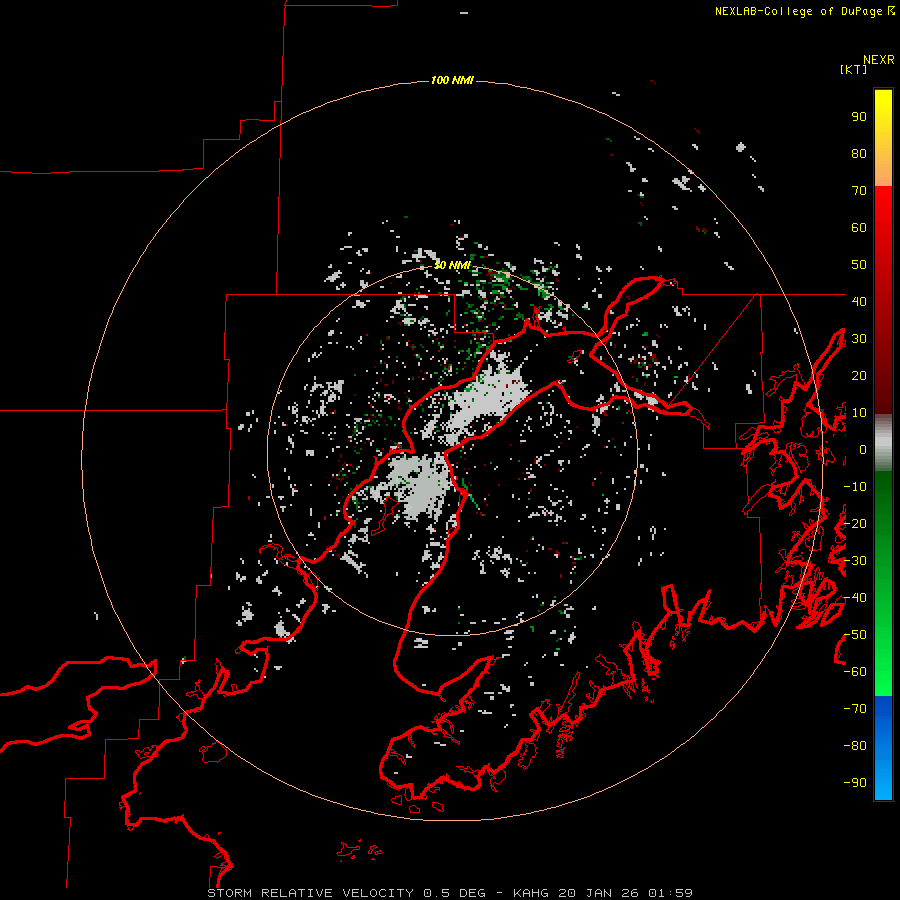Click the 20 JAN 26 date stamp
The height and width of the screenshot is (900, 900).
click(599, 893)
